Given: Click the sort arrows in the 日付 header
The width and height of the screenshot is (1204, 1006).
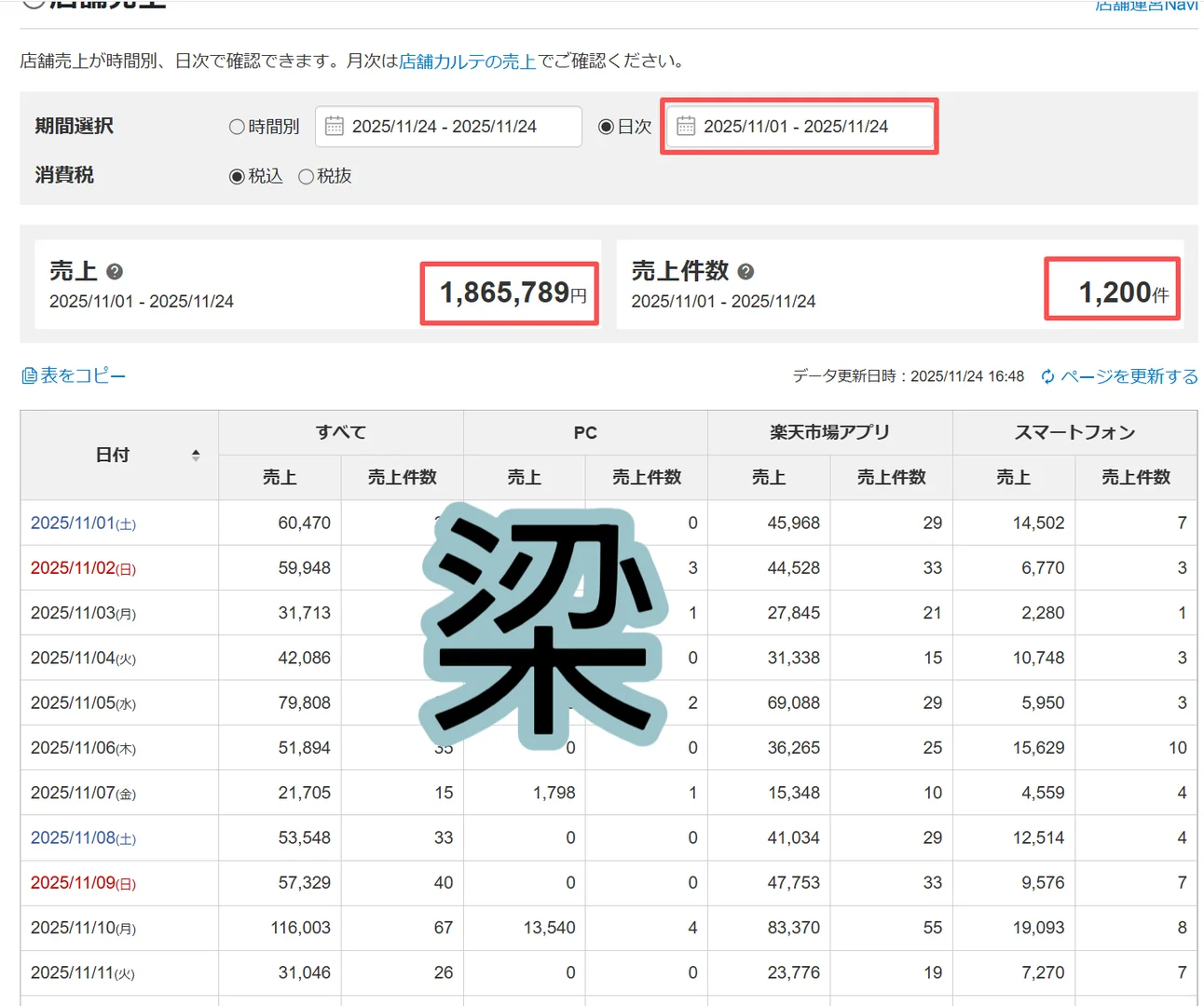Looking at the screenshot, I should [x=196, y=455].
